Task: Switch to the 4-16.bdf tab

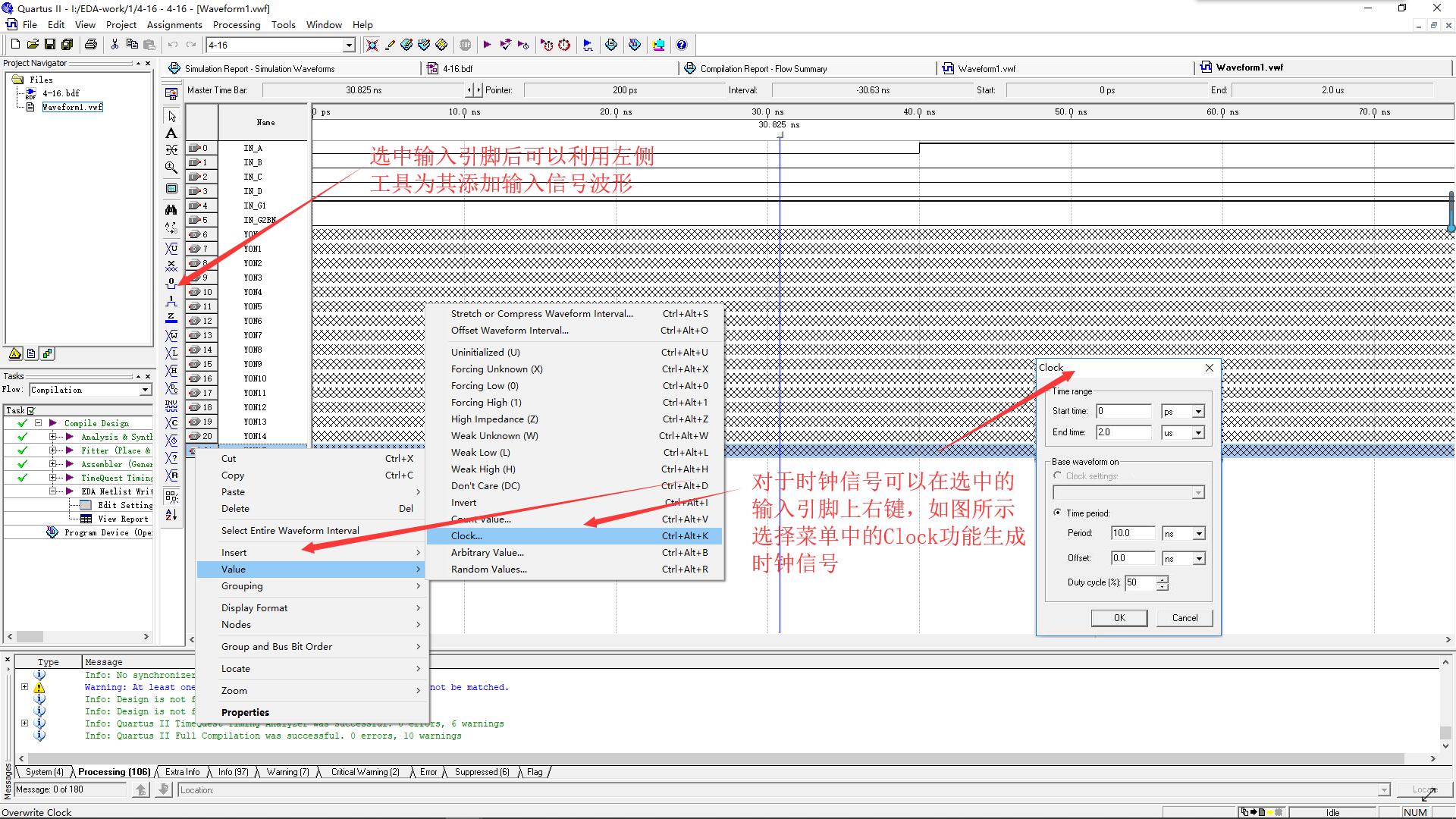Action: [457, 68]
